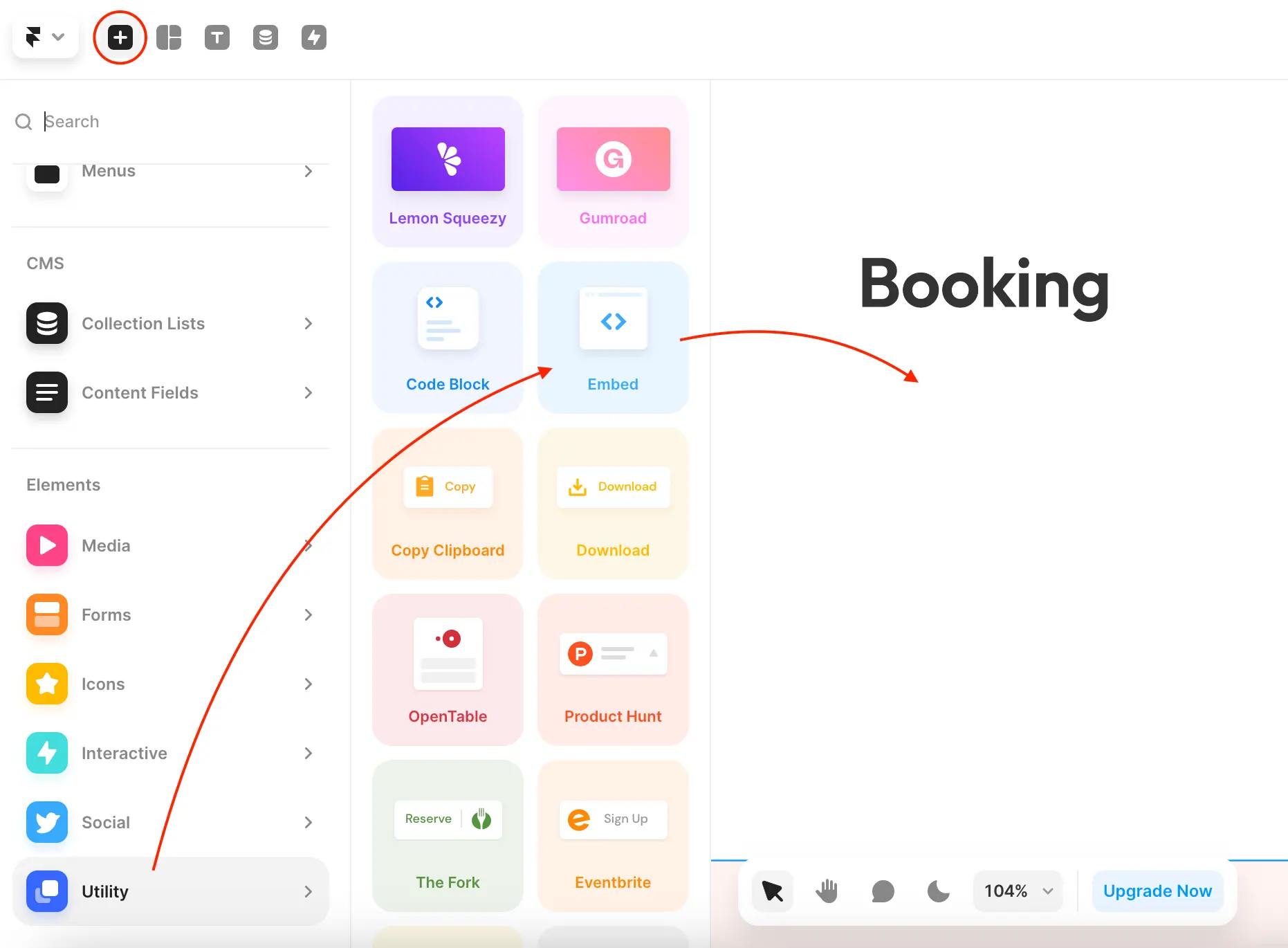
Task: Click the pink Media play icon
Action: [x=47, y=545]
